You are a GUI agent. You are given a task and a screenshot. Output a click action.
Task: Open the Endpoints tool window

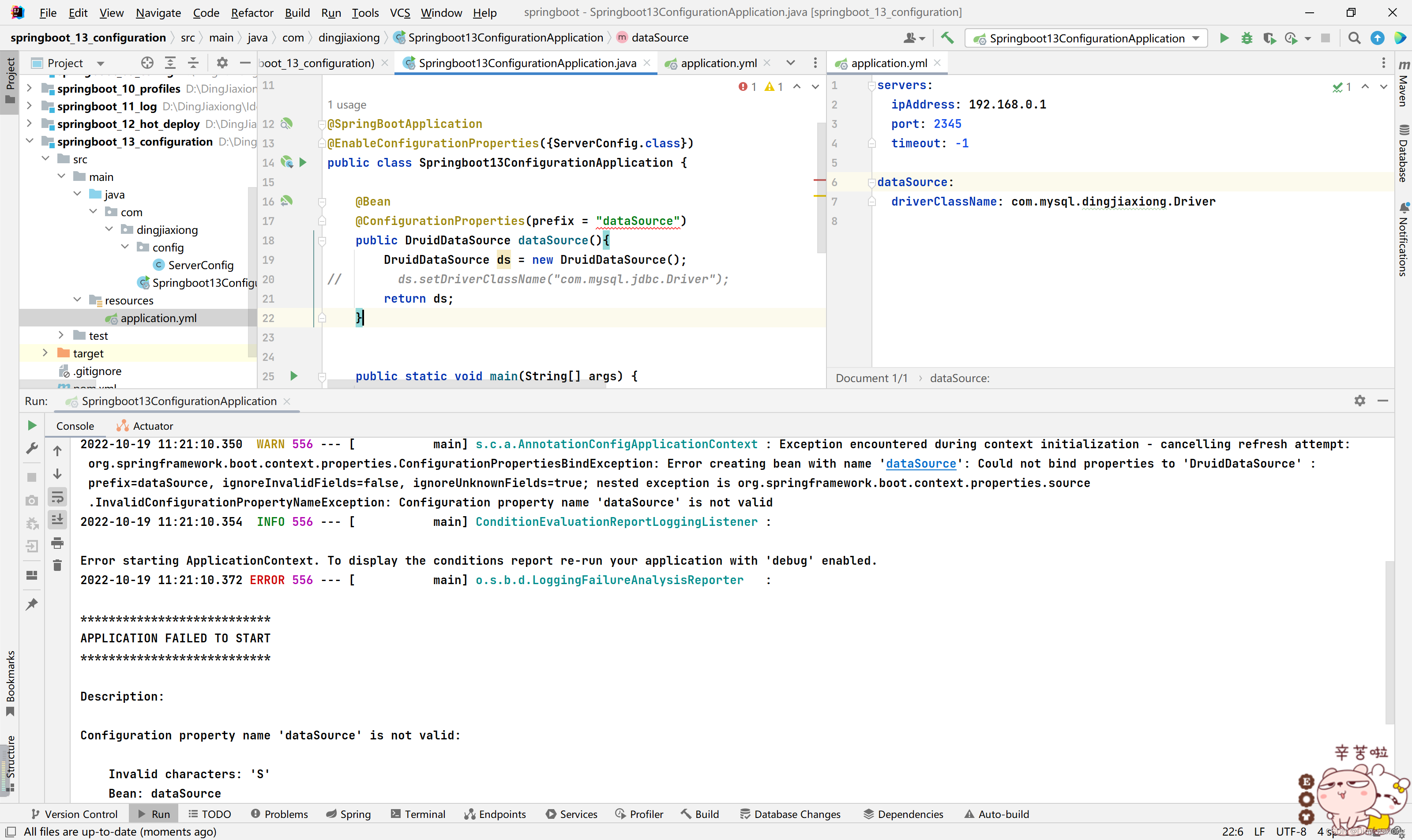pyautogui.click(x=496, y=814)
